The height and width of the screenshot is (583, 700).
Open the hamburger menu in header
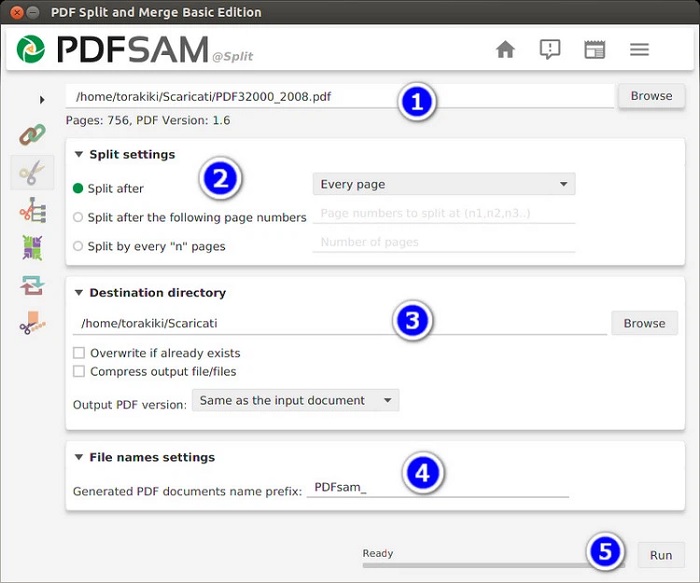click(640, 49)
